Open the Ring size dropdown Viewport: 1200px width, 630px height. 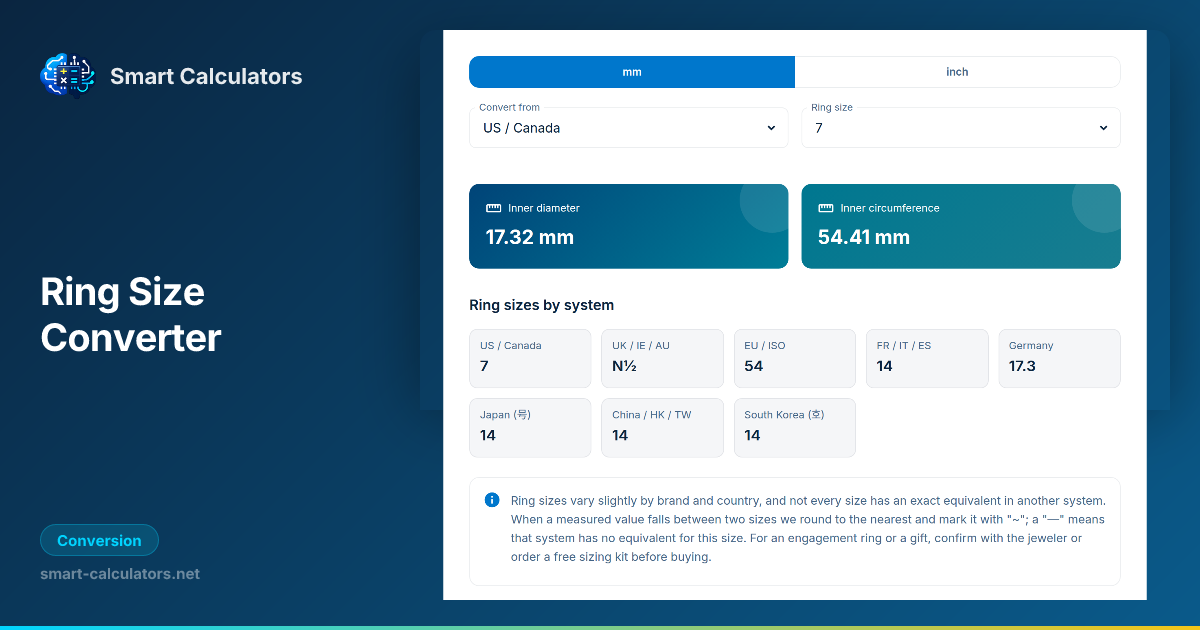[x=961, y=128]
